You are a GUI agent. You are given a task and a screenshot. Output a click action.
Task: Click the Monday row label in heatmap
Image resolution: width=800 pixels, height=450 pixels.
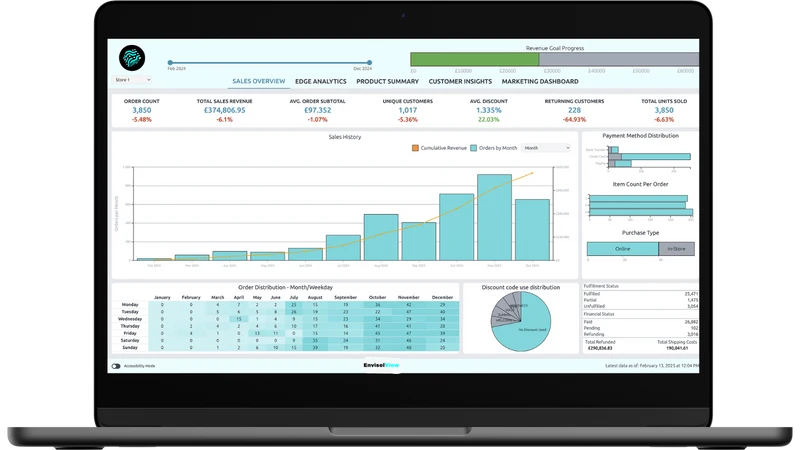[x=130, y=305]
